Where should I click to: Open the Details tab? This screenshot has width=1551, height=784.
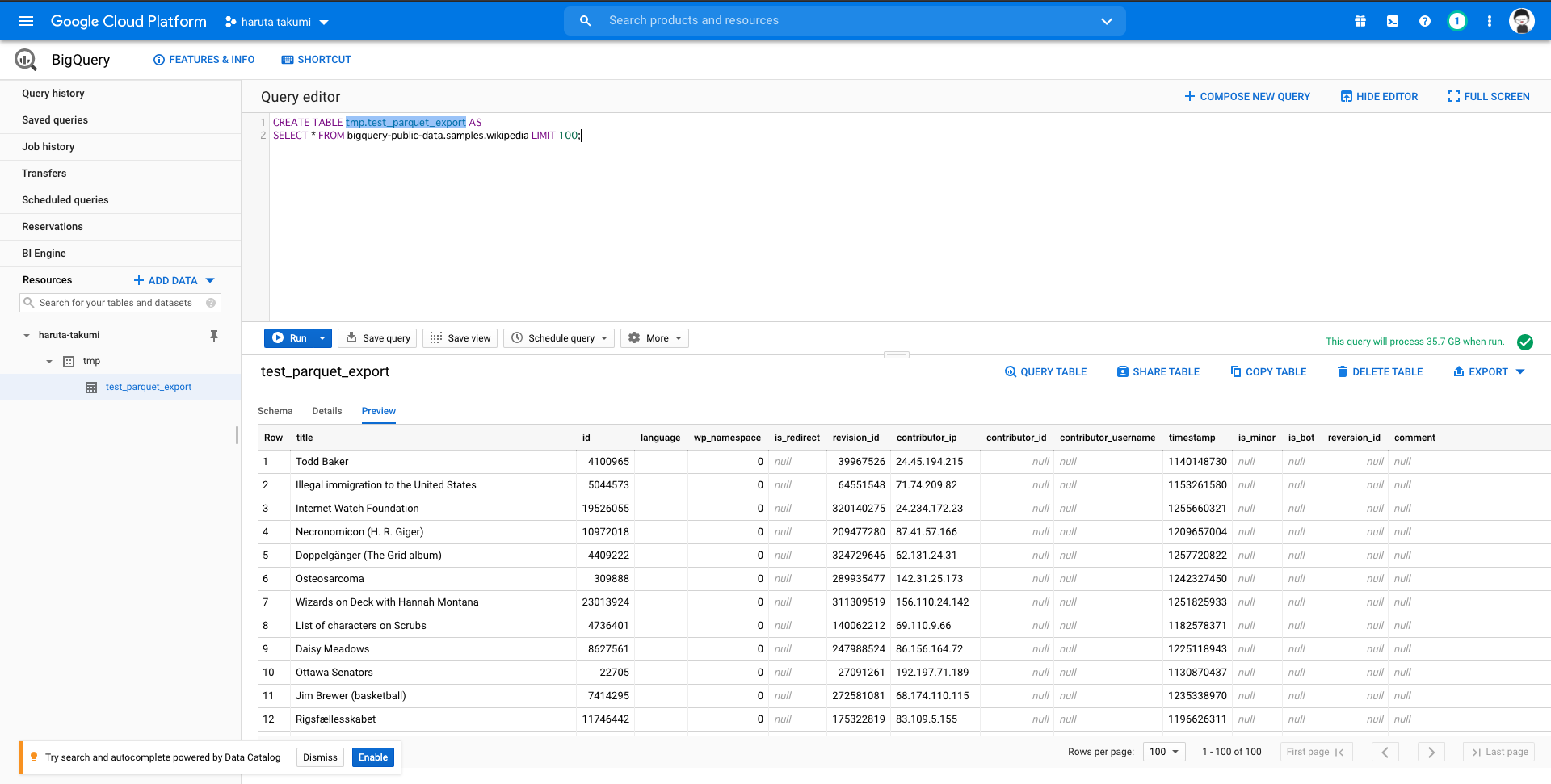(326, 411)
